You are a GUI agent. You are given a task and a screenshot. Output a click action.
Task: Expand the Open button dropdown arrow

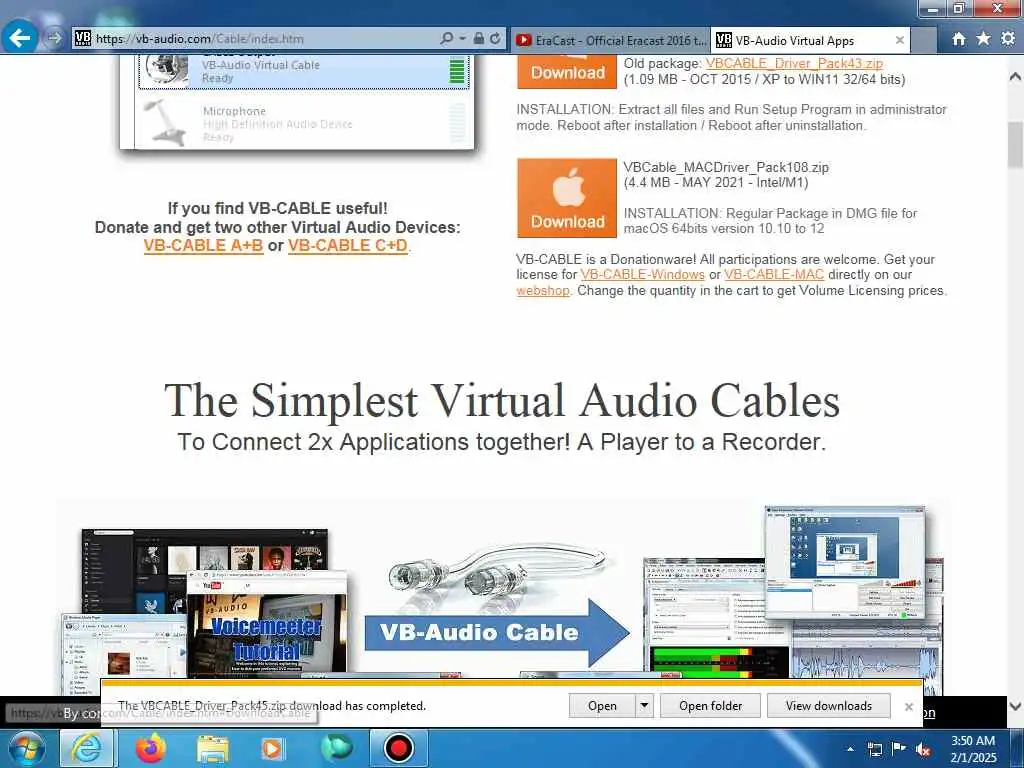pyautogui.click(x=645, y=705)
